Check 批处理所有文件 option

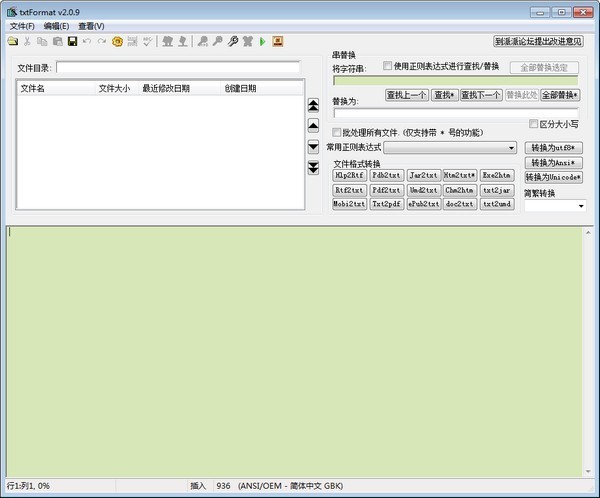pyautogui.click(x=338, y=132)
